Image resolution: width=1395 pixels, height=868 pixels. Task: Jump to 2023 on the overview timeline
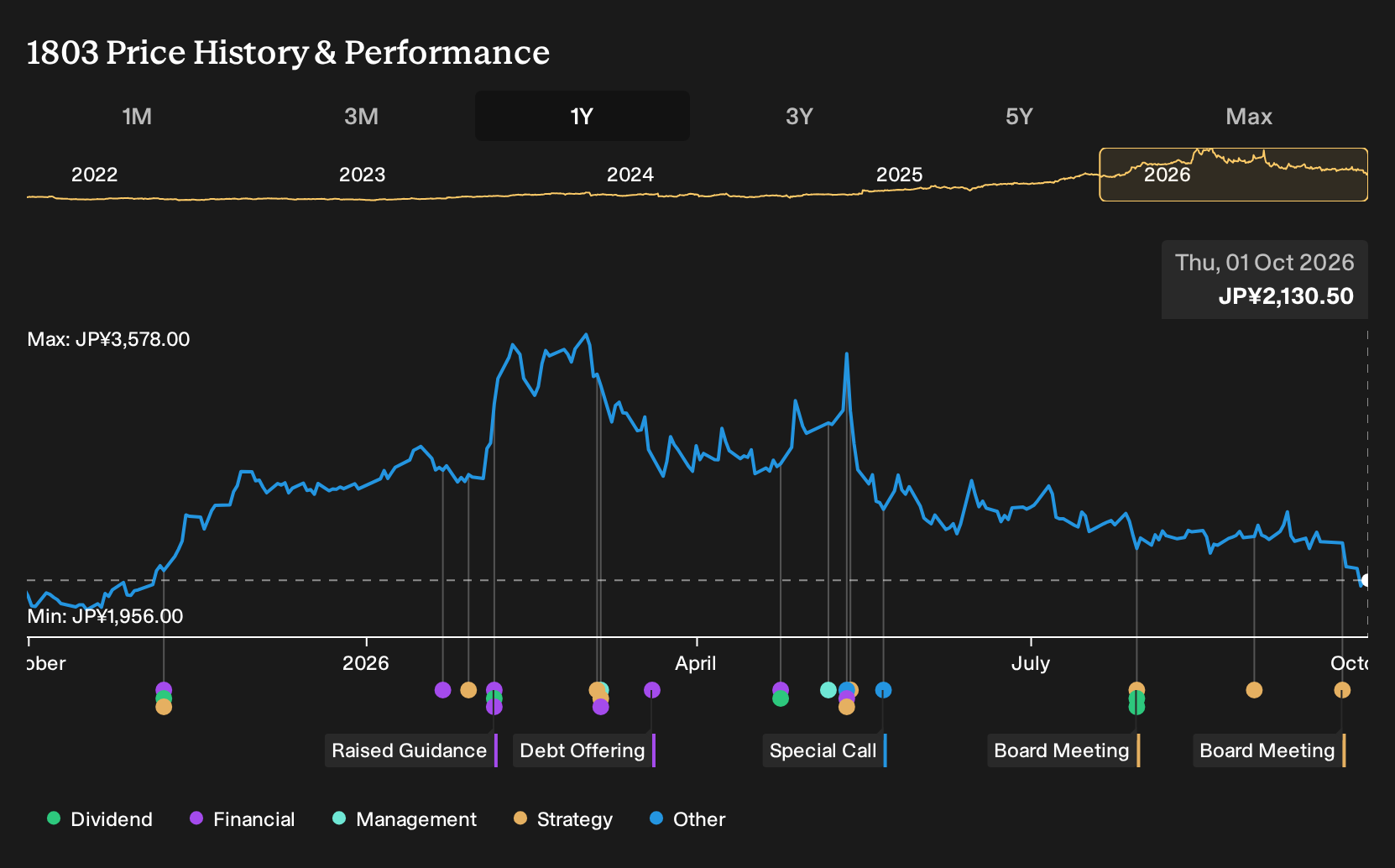(362, 175)
